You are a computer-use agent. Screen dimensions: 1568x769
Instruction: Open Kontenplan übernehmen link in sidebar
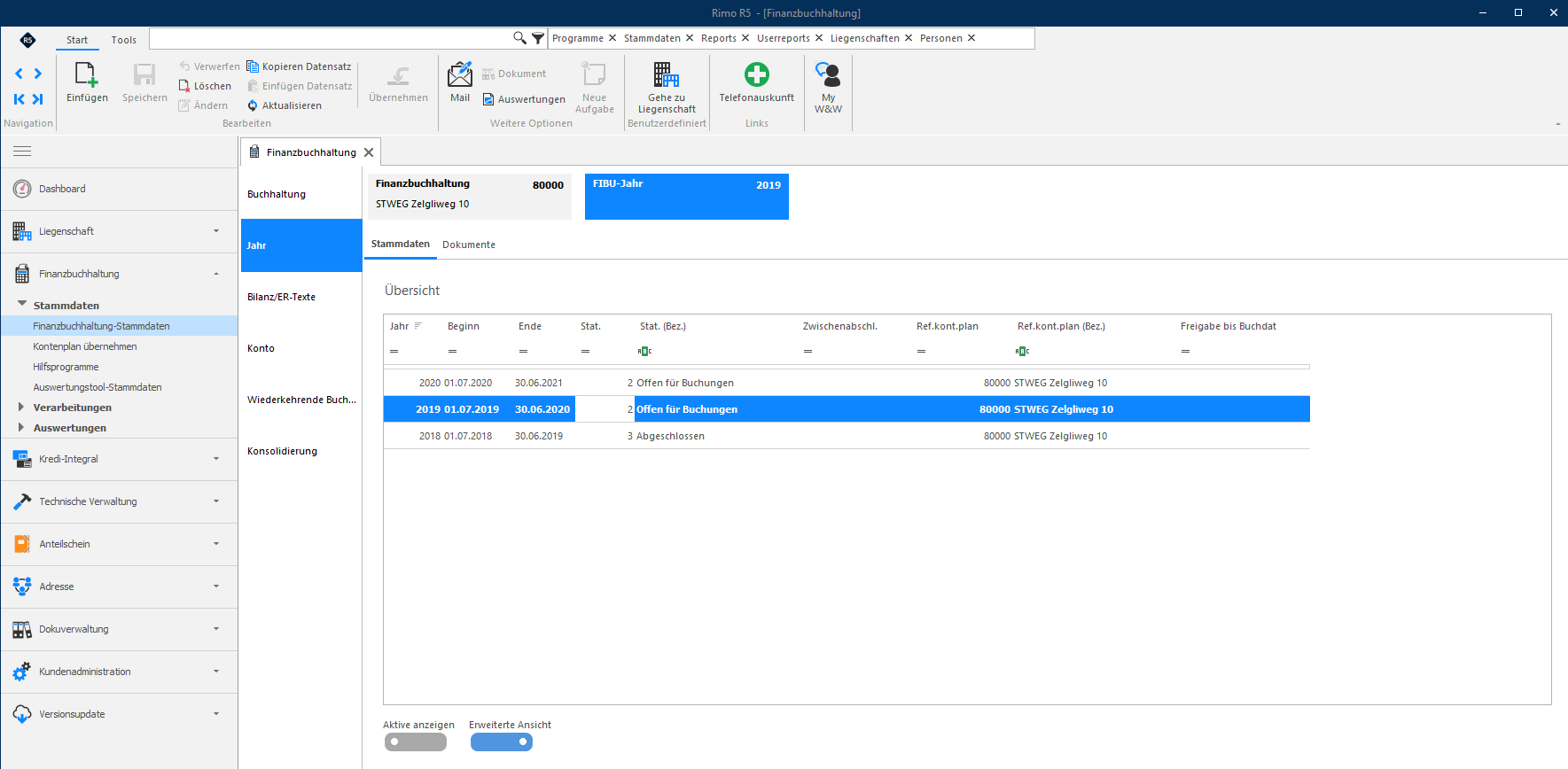click(x=85, y=346)
